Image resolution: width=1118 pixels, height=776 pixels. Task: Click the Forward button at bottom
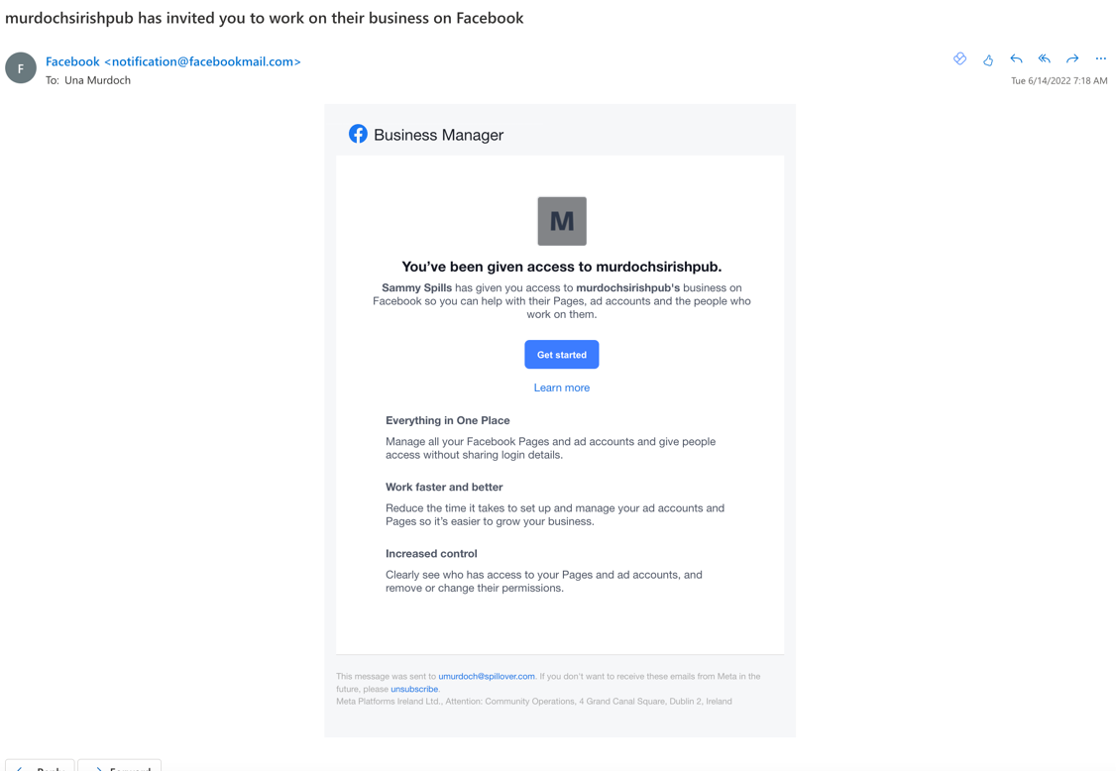(x=120, y=767)
